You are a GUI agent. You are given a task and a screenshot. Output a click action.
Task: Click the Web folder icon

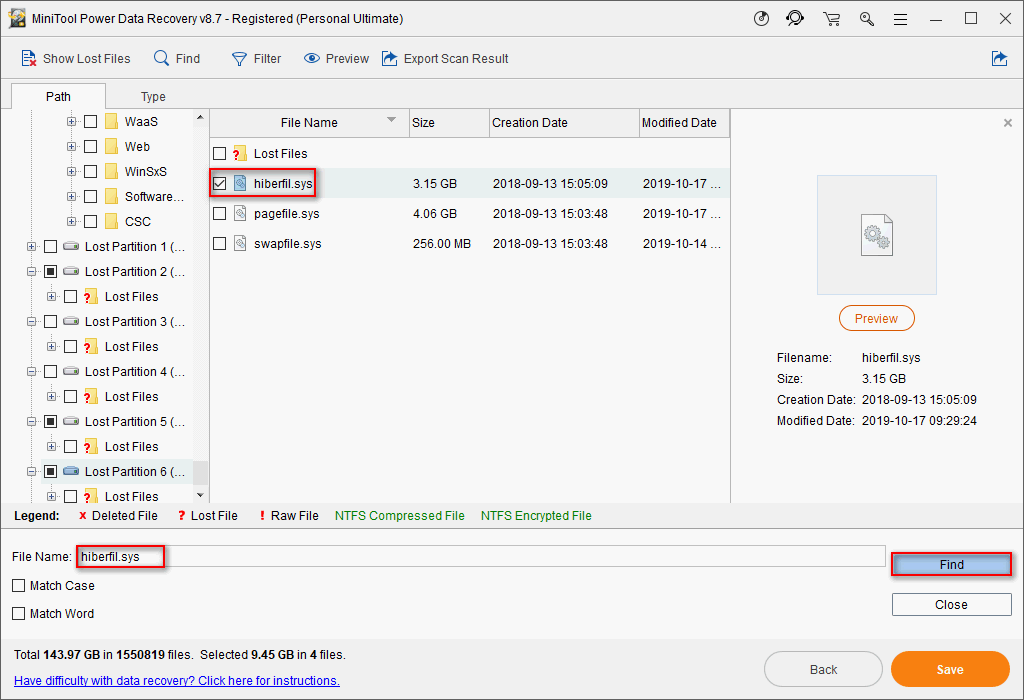pyautogui.click(x=112, y=146)
